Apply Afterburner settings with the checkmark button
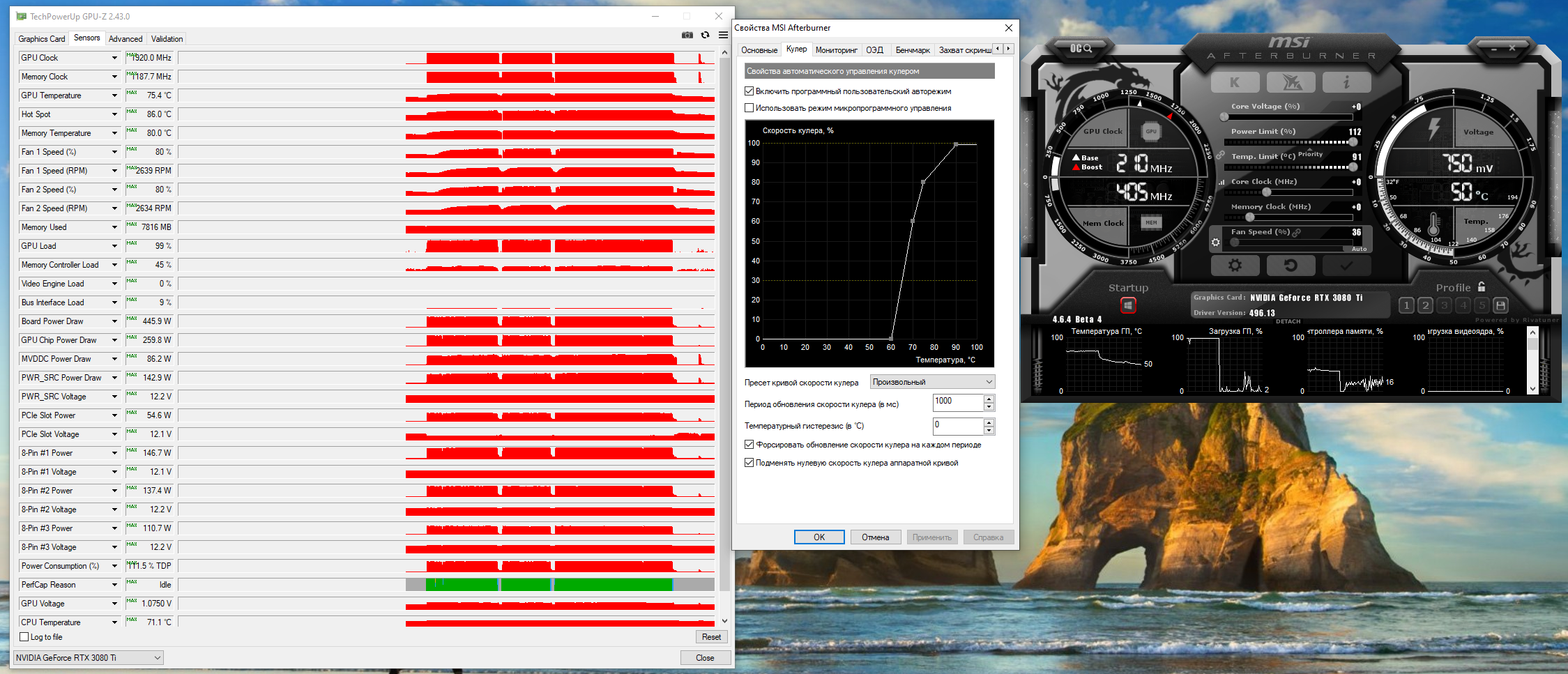The image size is (1568, 674). pos(1346,266)
